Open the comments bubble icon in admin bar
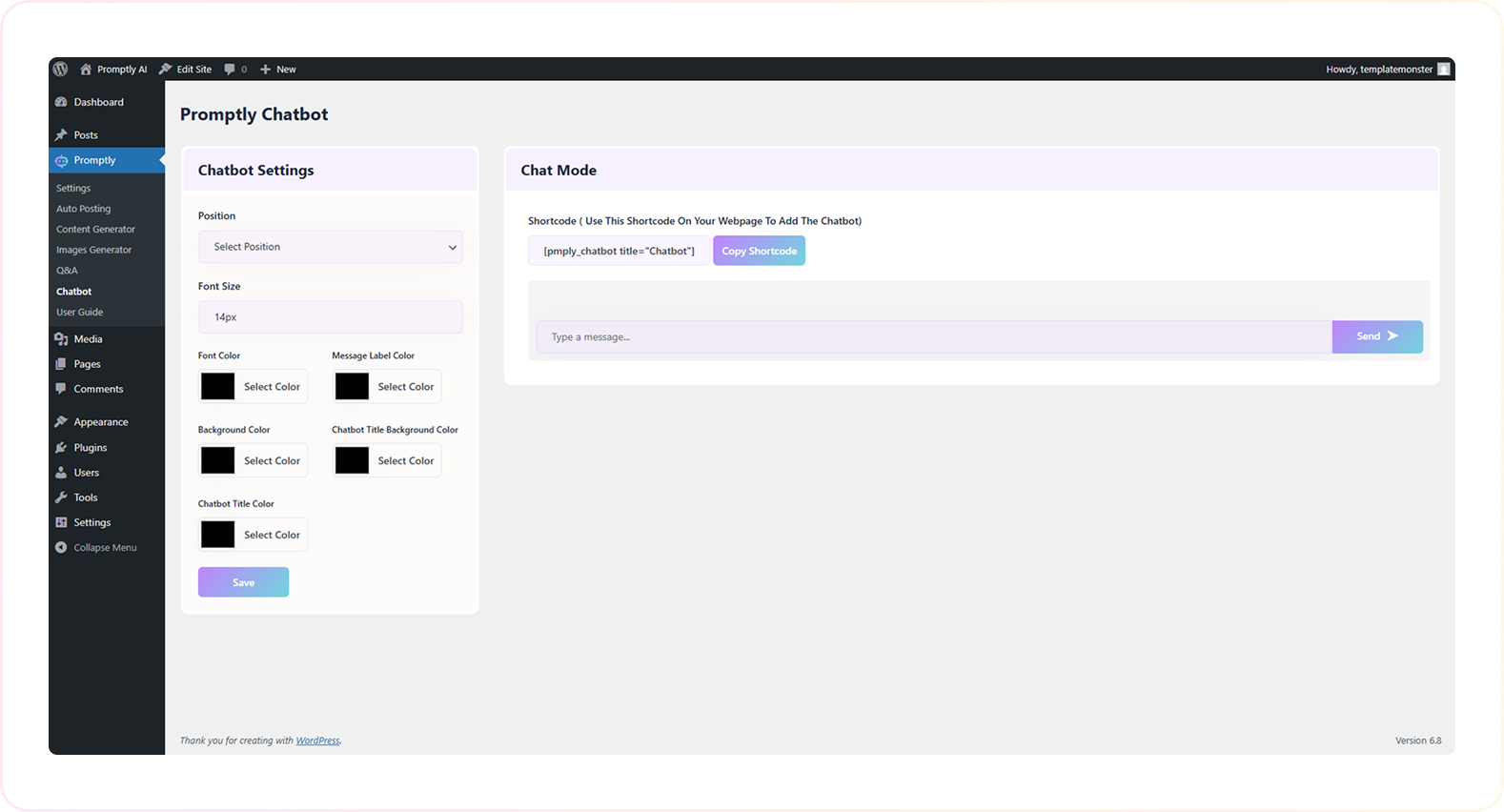Screen dimensions: 1504x812 pos(230,70)
